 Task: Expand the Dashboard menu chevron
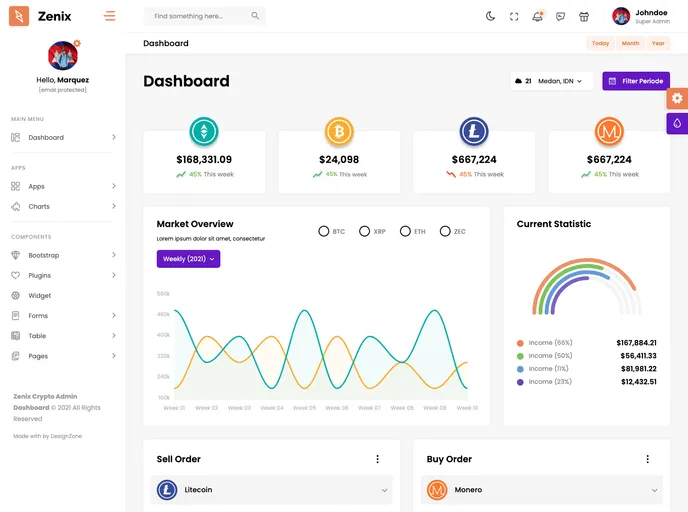tap(114, 137)
